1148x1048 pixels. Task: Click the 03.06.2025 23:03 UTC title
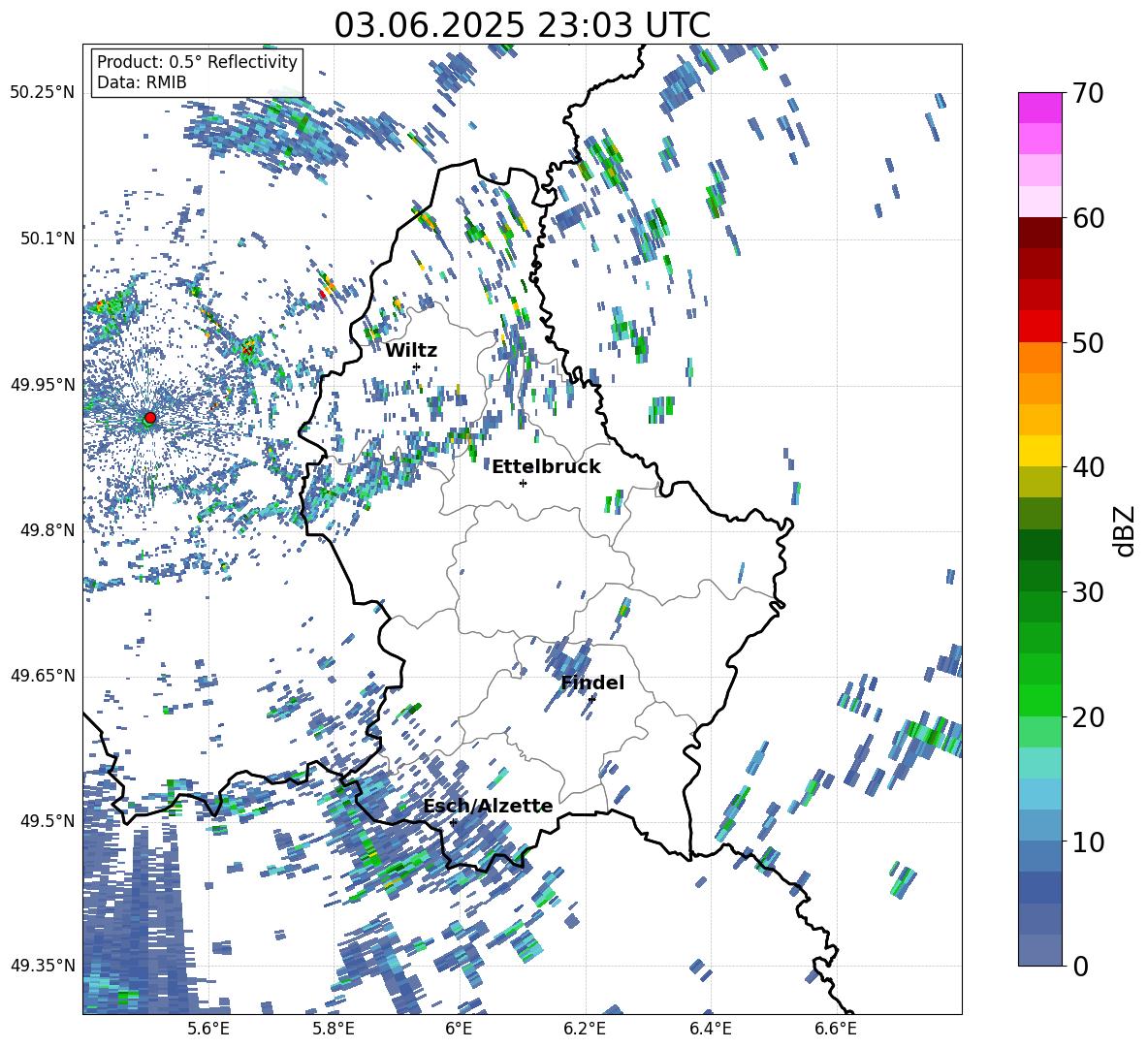[x=522, y=25]
